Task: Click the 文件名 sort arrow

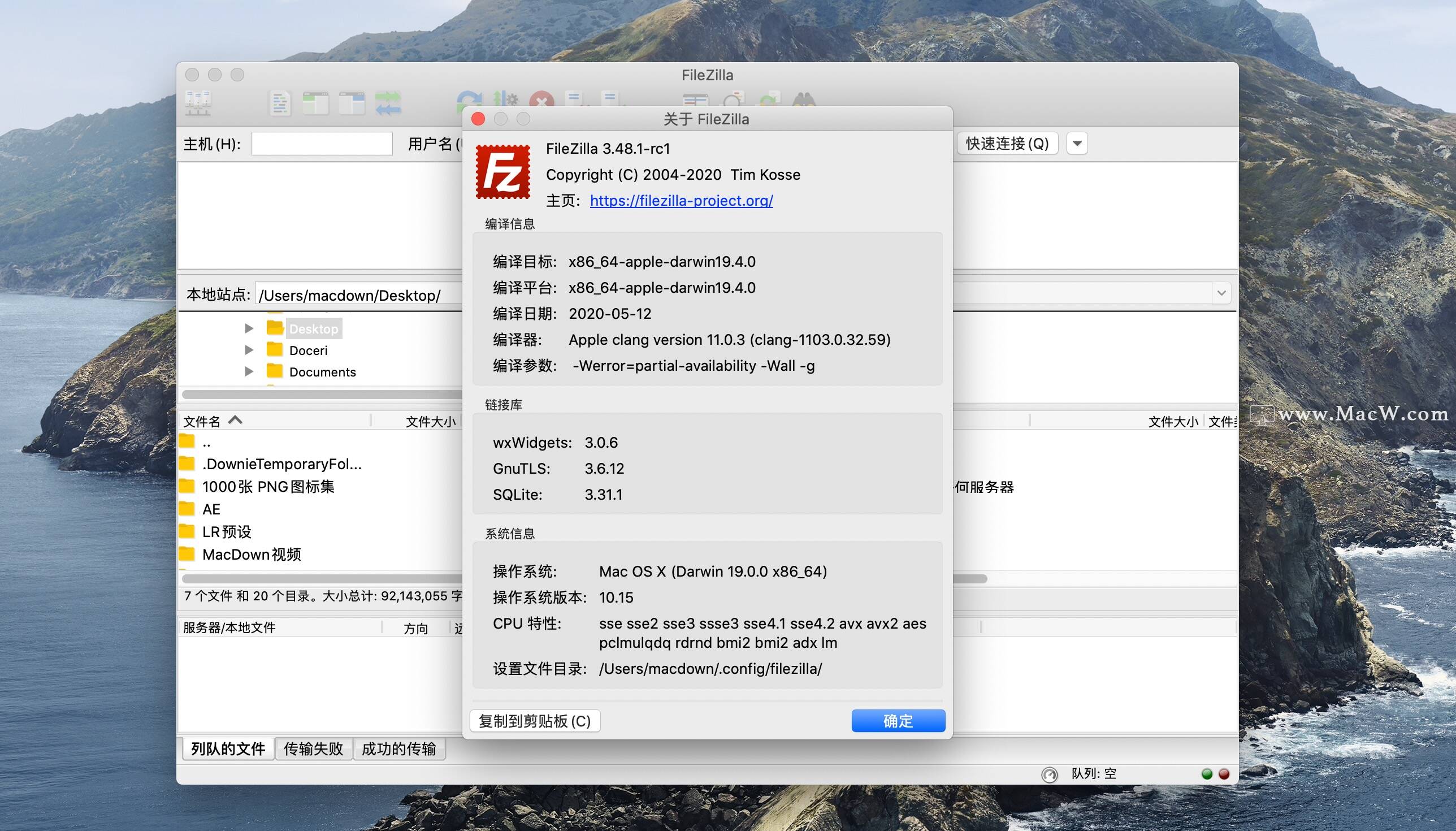Action: 235,420
